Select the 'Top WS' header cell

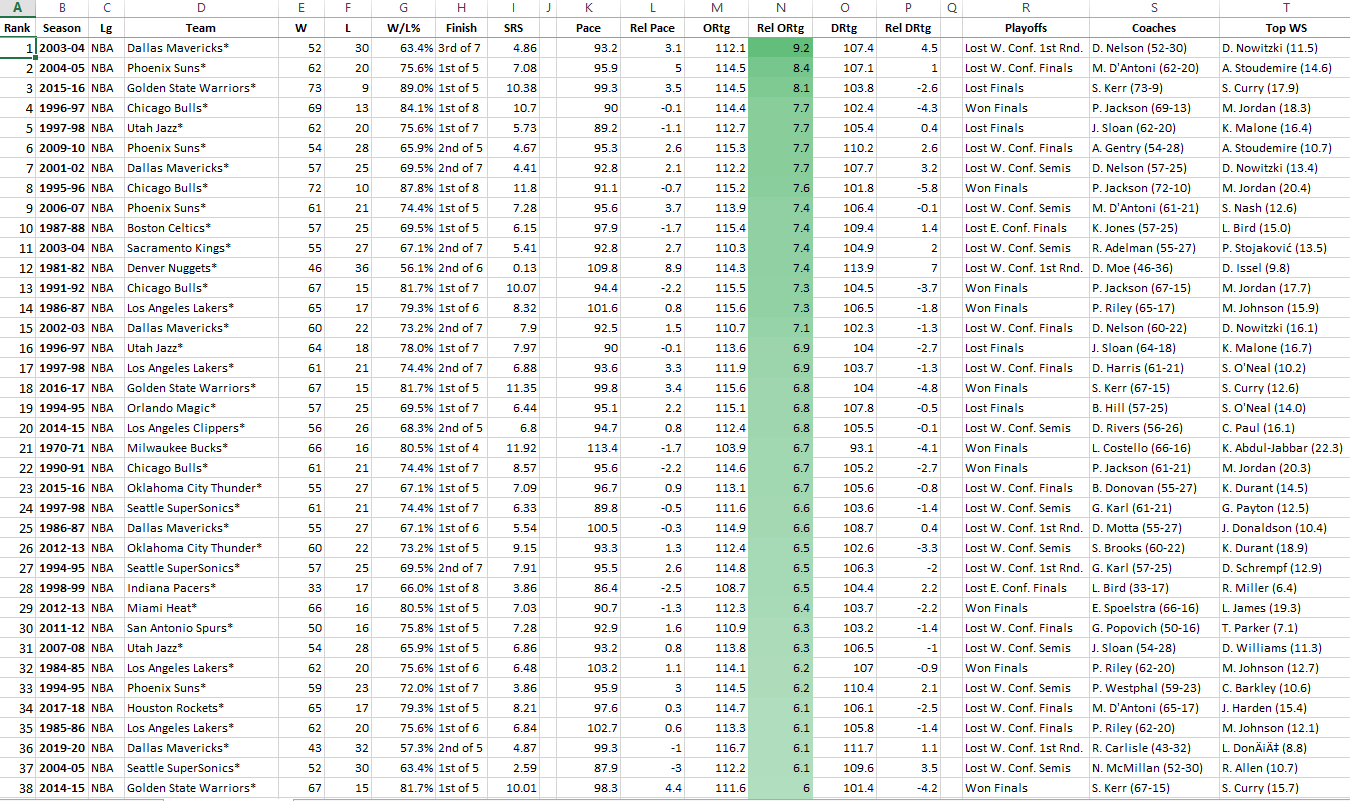pyautogui.click(x=1284, y=28)
